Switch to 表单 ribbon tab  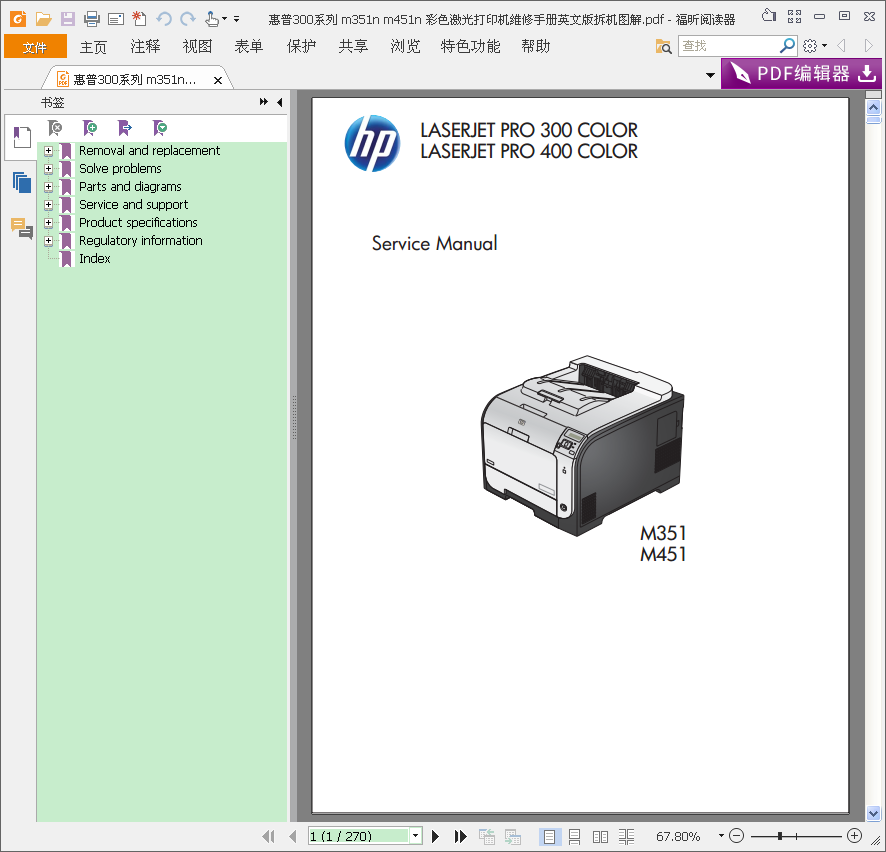[249, 47]
